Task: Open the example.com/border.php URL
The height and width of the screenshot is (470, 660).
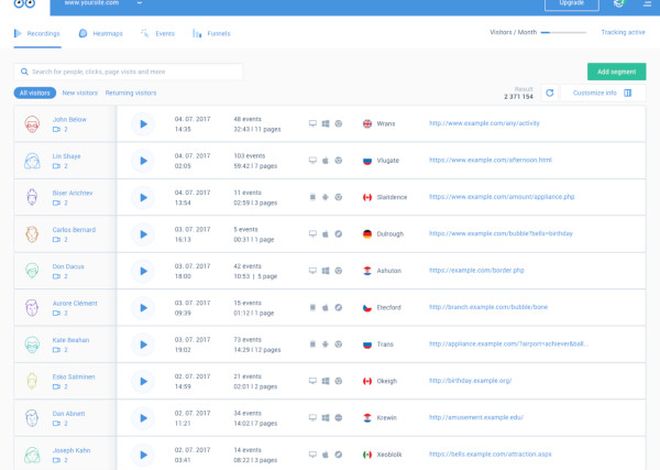Action: (x=476, y=270)
